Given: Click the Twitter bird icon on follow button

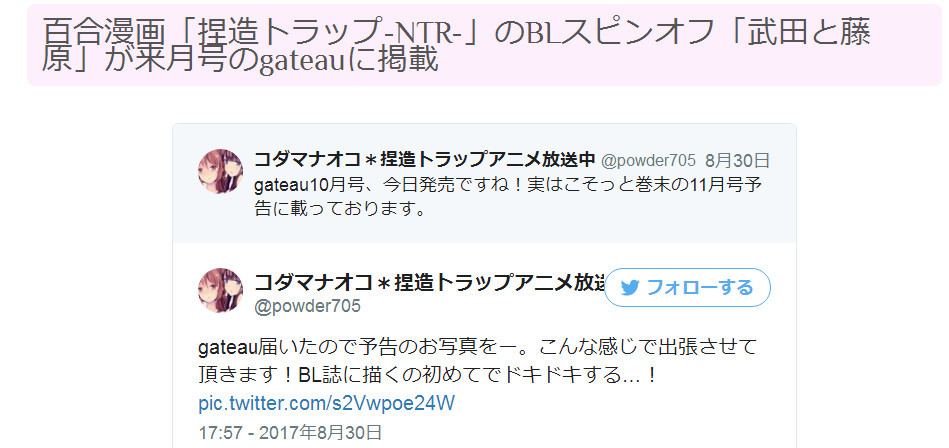Looking at the screenshot, I should pyautogui.click(x=630, y=287).
